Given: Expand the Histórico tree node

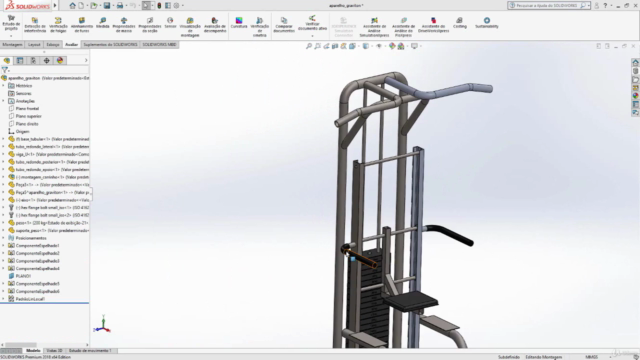Looking at the screenshot, I should (3, 86).
